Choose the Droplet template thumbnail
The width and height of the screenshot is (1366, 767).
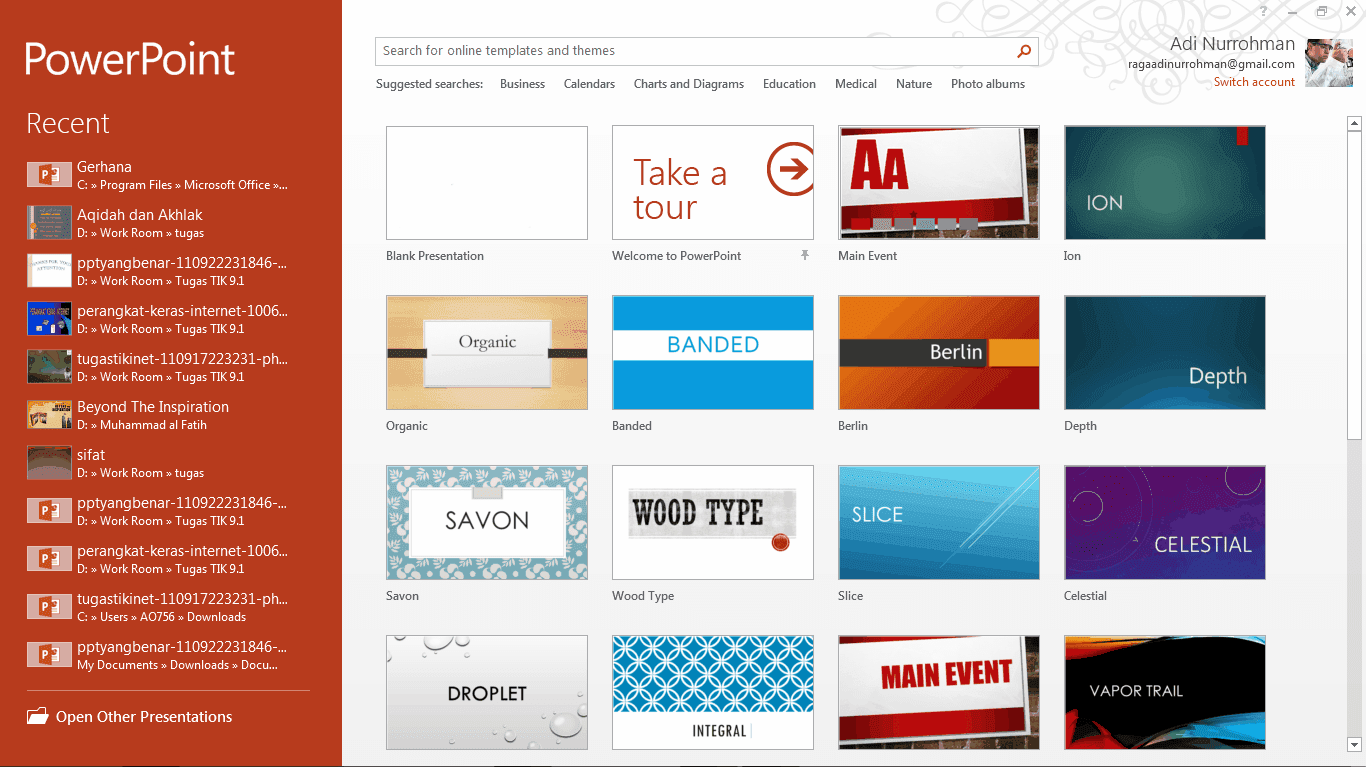click(x=487, y=693)
